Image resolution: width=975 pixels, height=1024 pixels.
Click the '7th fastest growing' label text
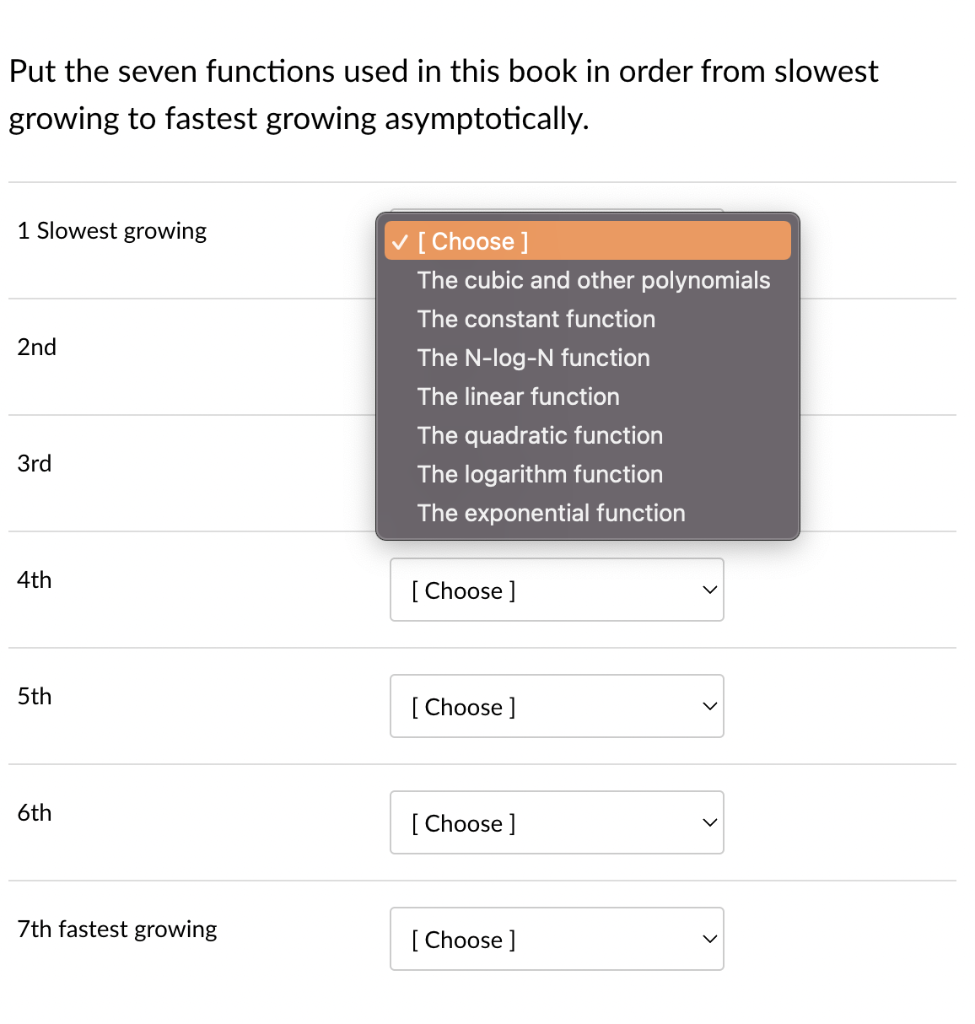tap(116, 929)
